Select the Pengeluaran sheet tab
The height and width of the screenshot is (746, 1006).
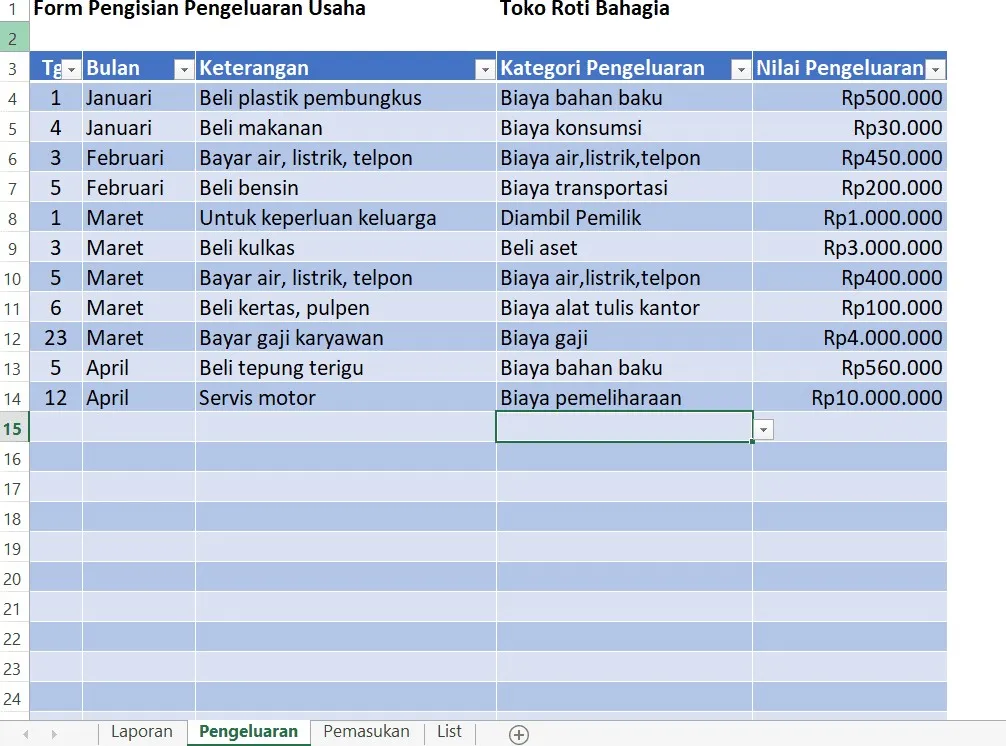248,731
